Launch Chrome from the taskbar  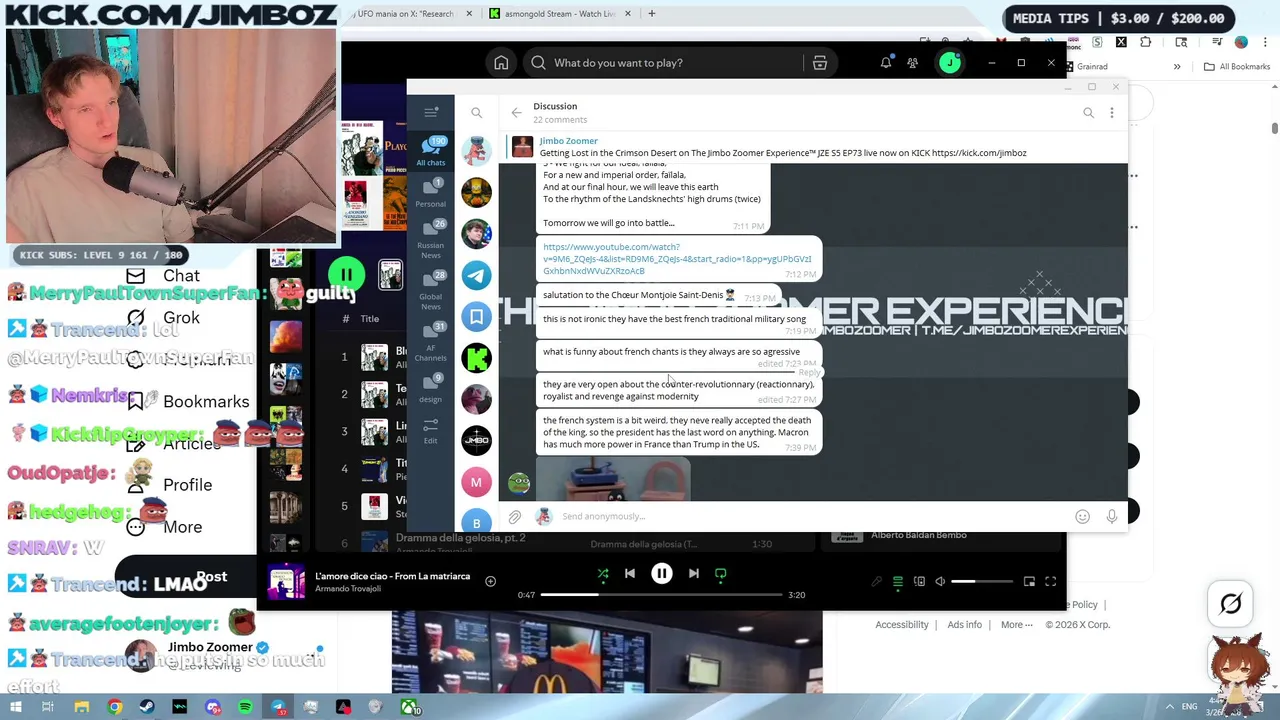[115, 708]
